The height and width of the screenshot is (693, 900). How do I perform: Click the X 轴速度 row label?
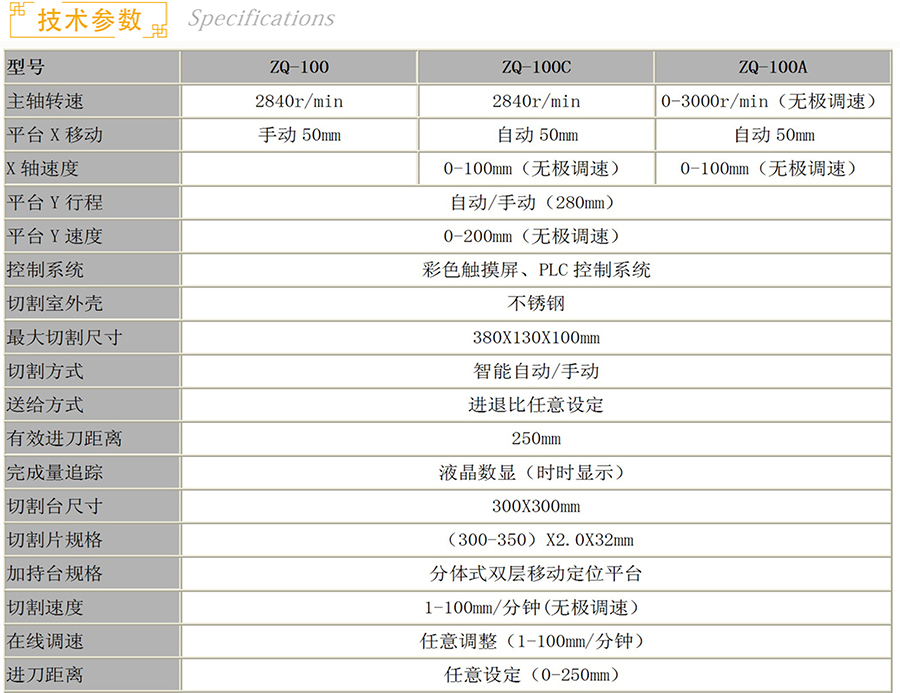click(x=42, y=169)
